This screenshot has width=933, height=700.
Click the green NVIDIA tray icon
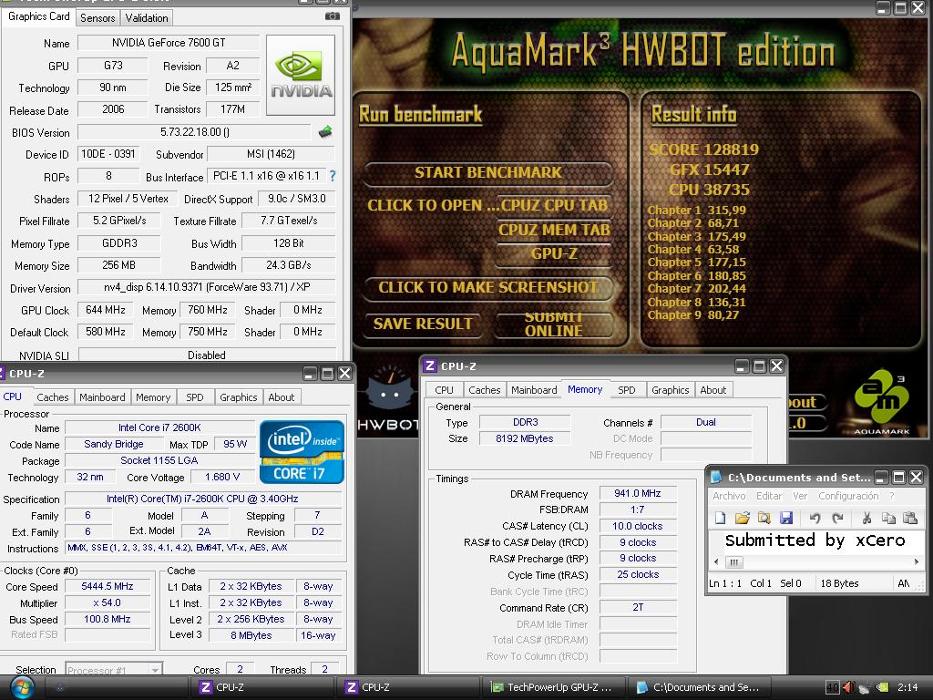point(882,687)
